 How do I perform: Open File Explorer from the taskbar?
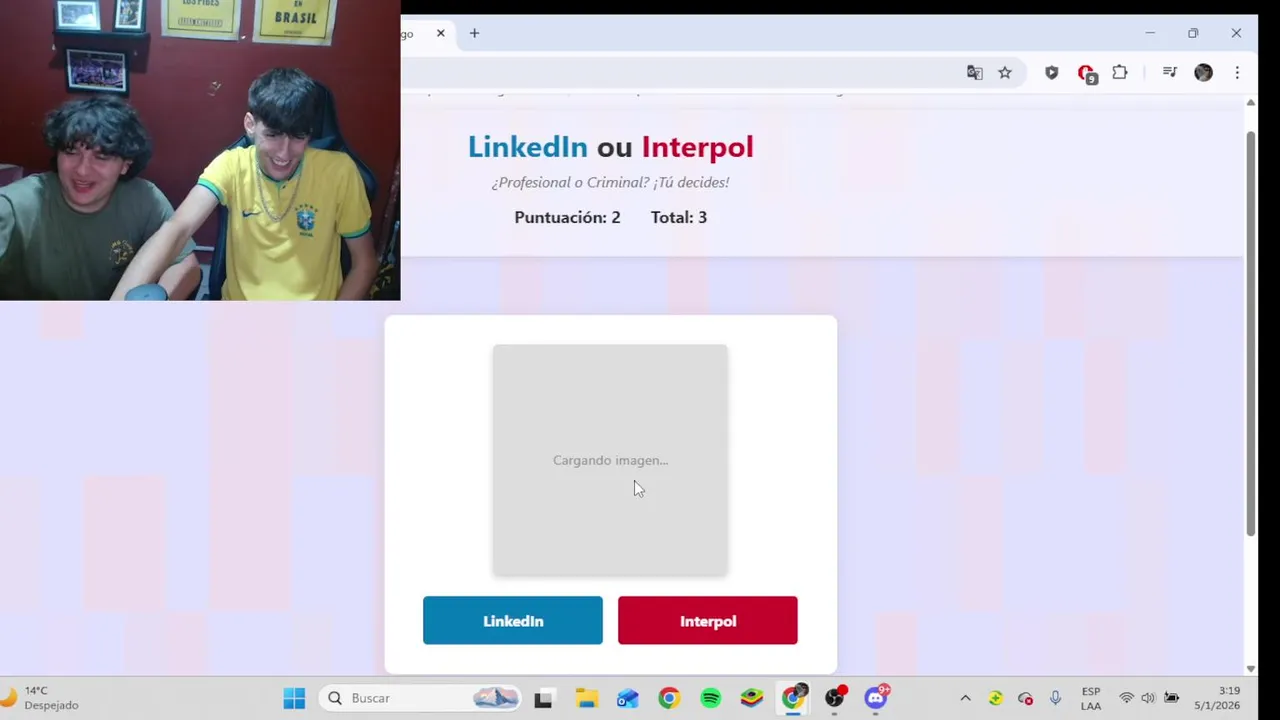(x=586, y=698)
